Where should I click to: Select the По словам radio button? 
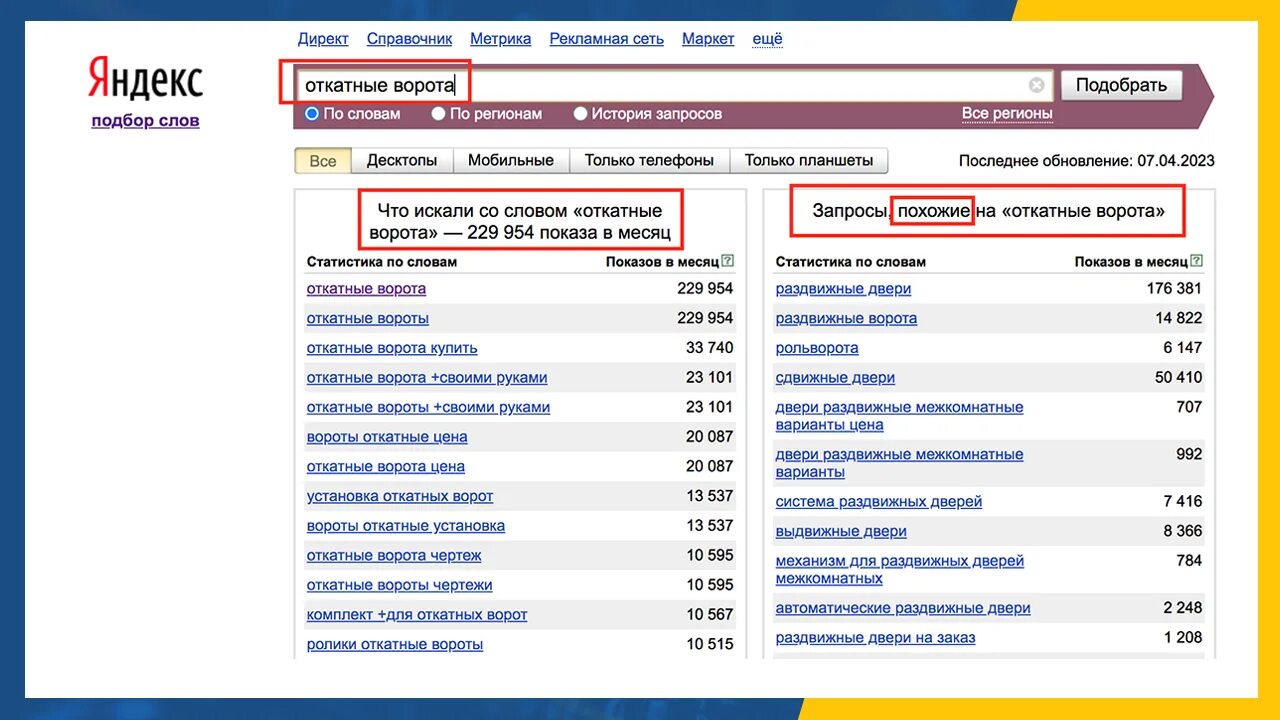(x=312, y=114)
